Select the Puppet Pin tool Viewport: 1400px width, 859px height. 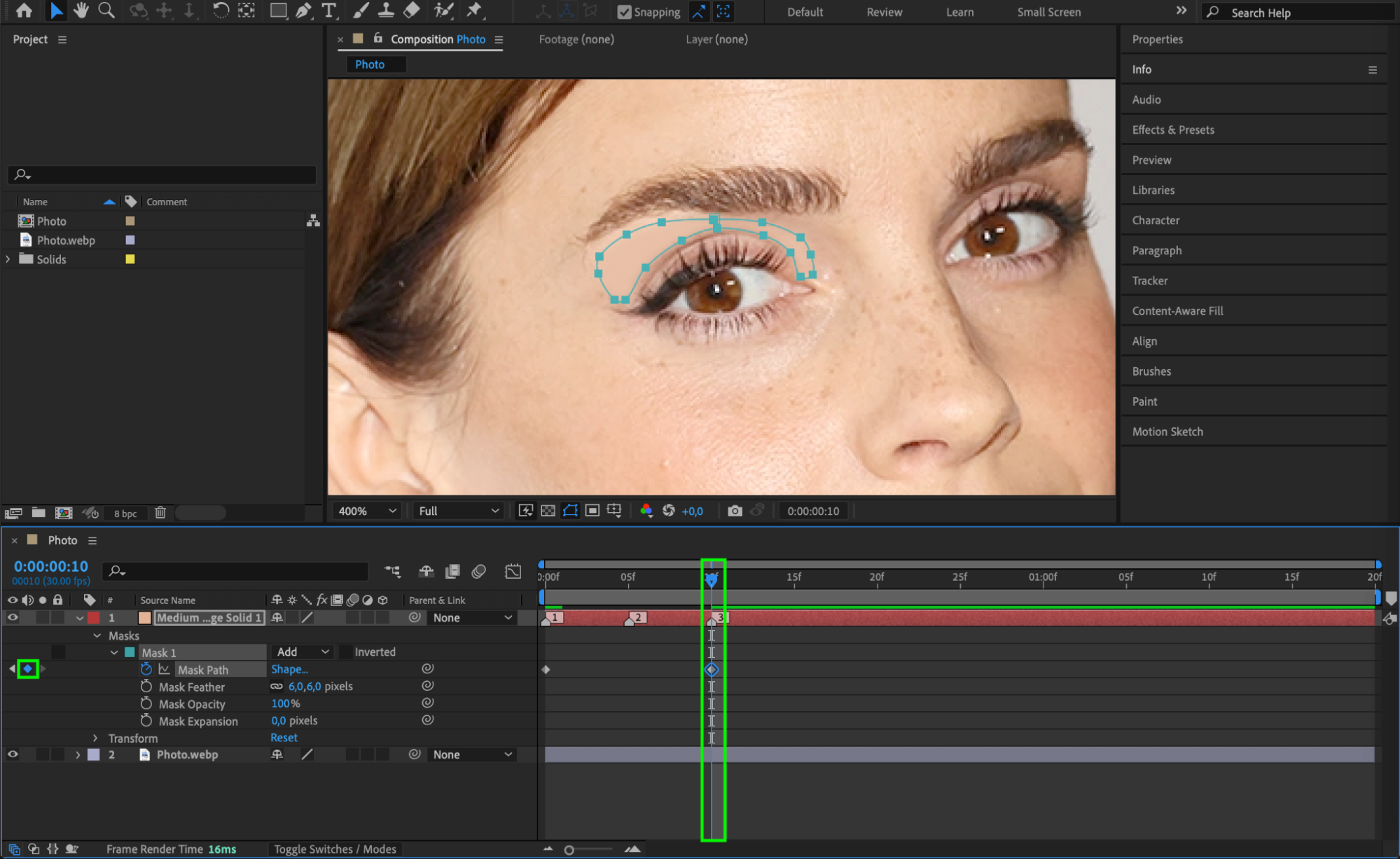(474, 11)
